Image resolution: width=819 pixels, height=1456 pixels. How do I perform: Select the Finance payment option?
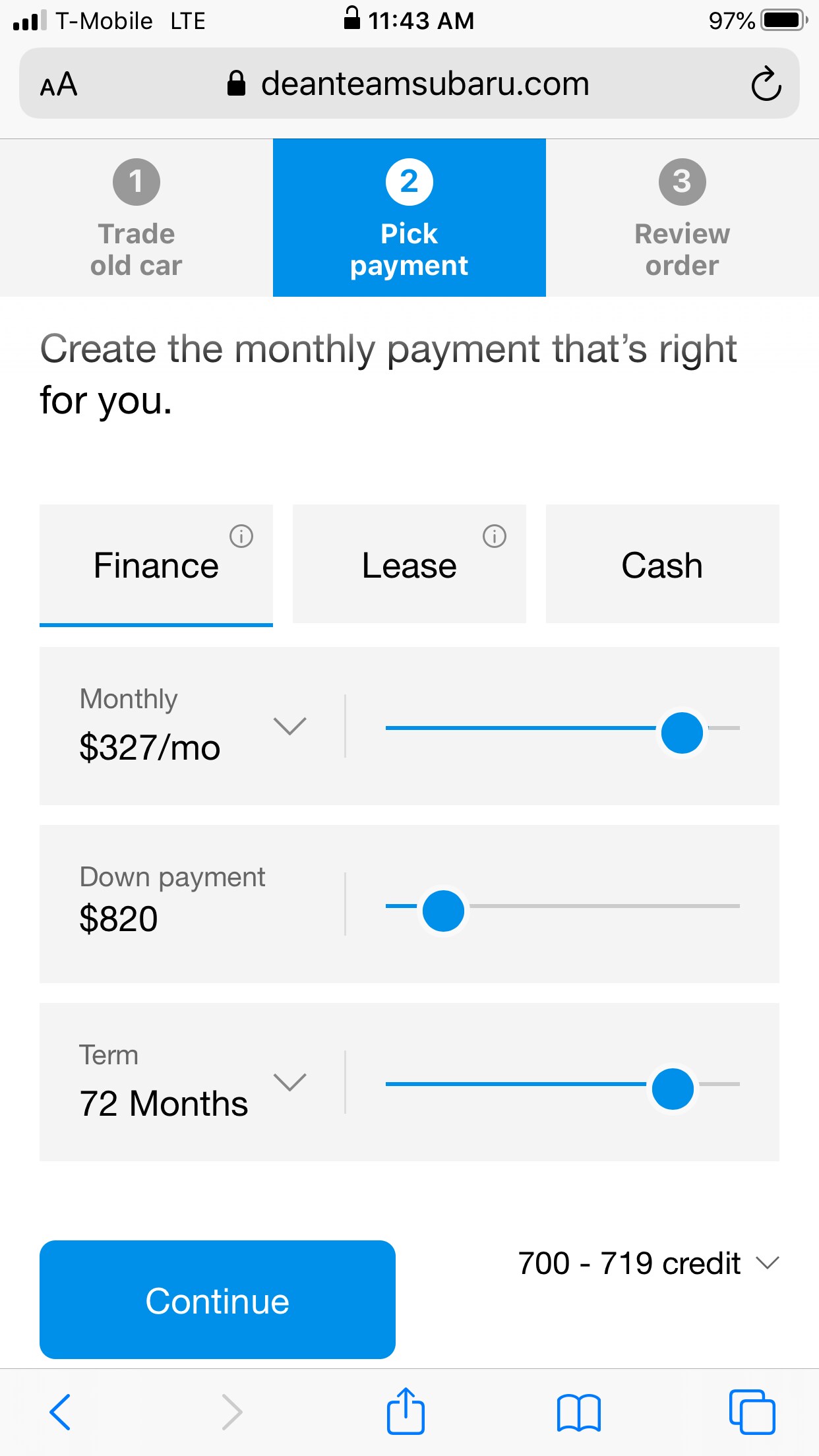coord(156,565)
